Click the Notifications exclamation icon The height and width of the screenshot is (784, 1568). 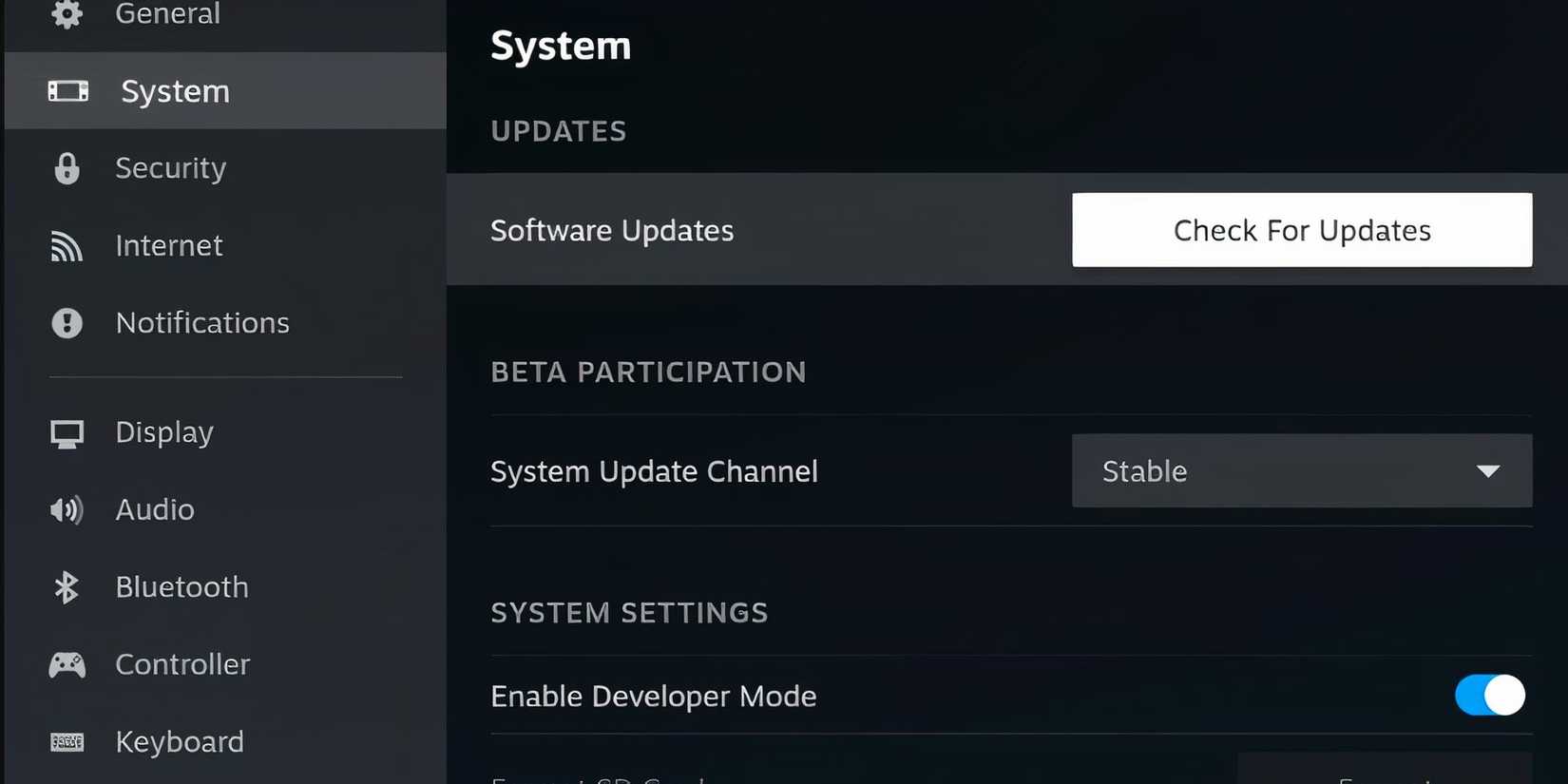tap(67, 323)
